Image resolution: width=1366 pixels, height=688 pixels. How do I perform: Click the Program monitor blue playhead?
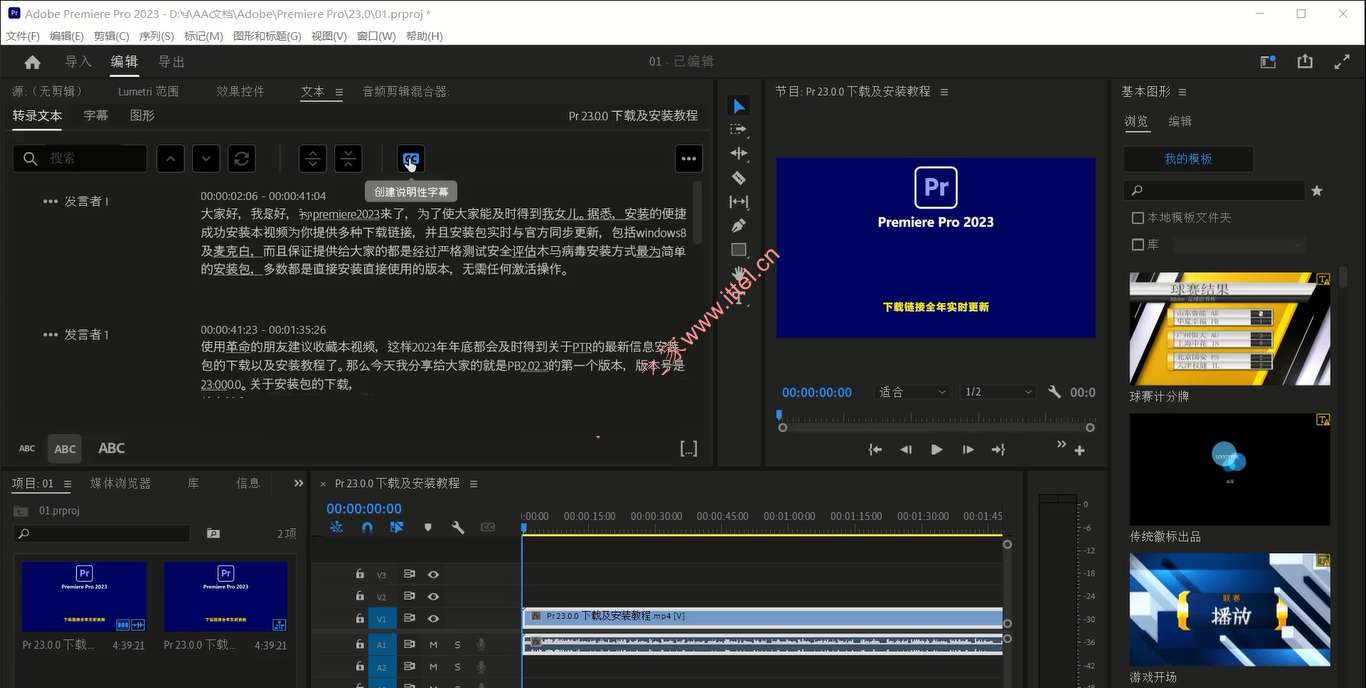[779, 415]
